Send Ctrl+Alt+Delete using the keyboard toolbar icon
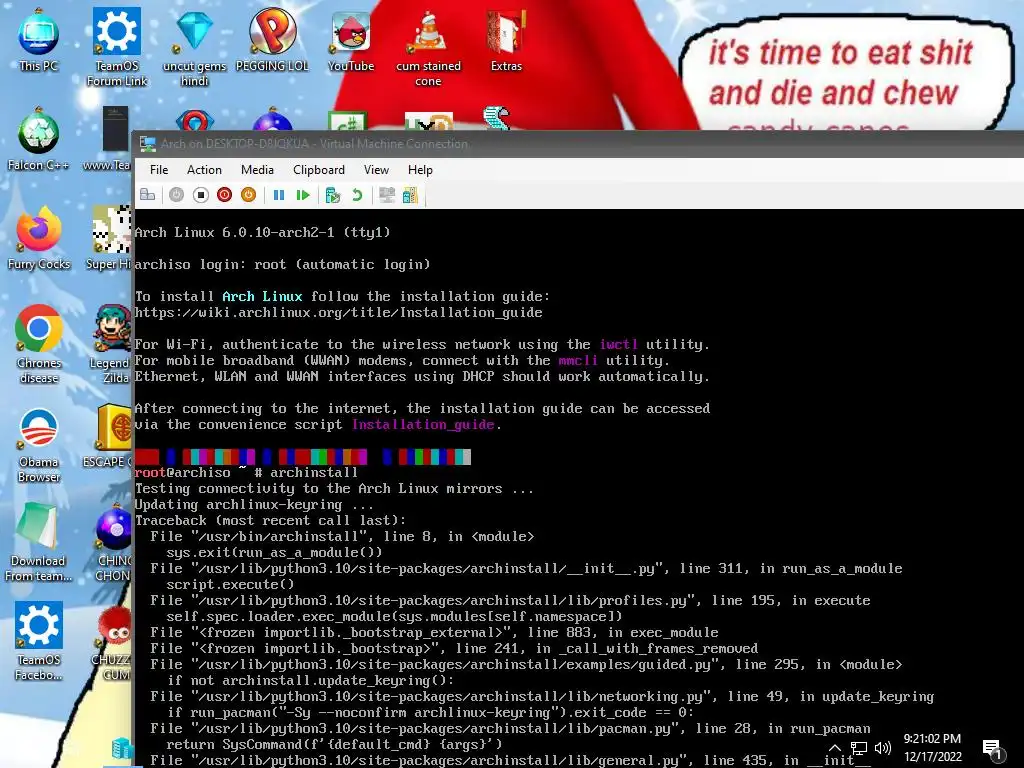 (148, 195)
